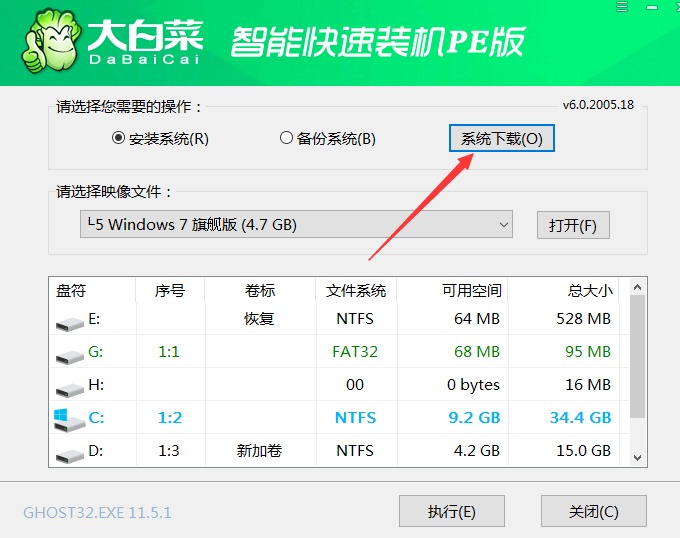The width and height of the screenshot is (680, 538).
Task: Click the v6.0.2005.18 version text
Action: [598, 105]
